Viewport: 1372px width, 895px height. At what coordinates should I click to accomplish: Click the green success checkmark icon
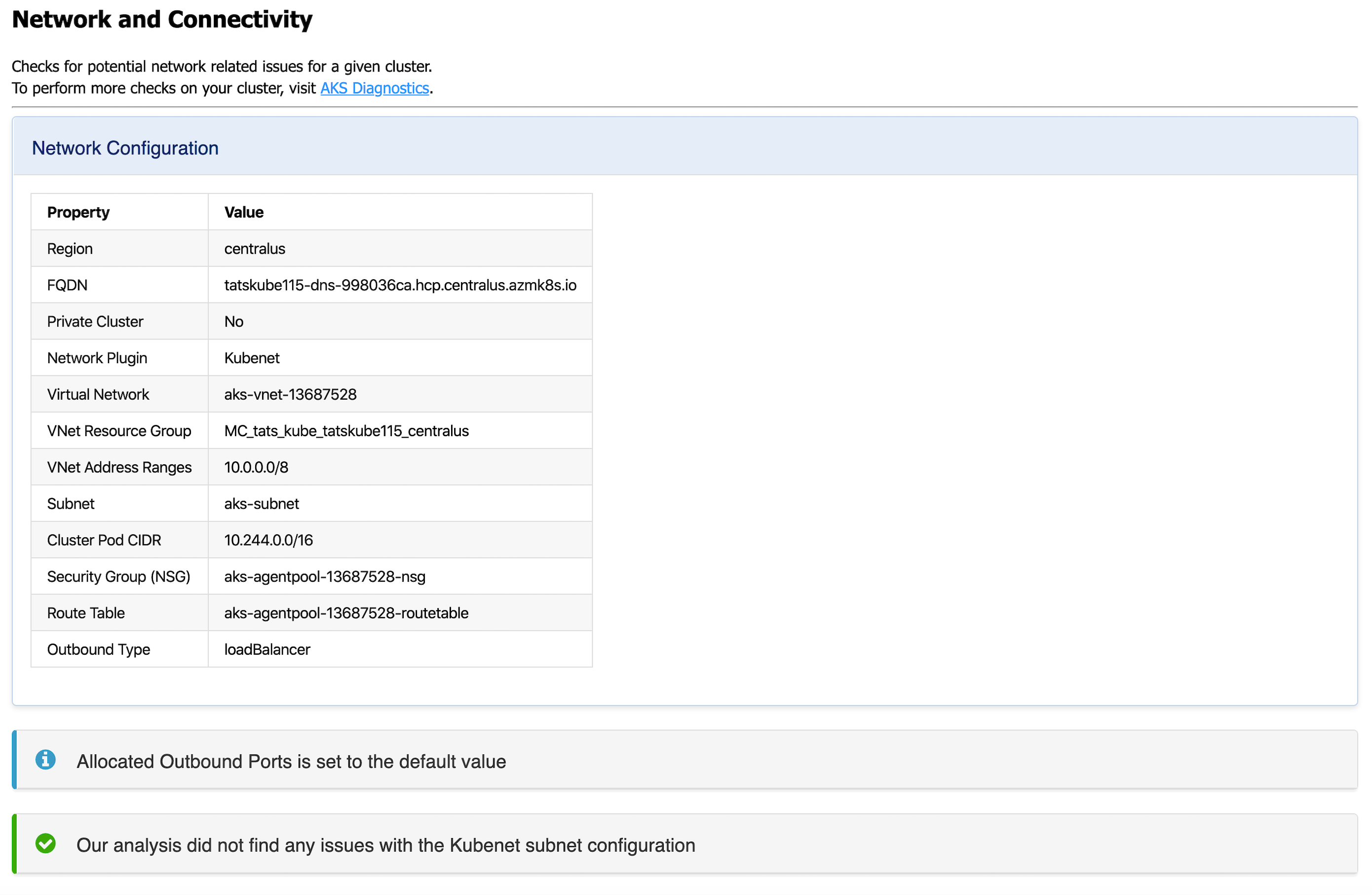coord(45,844)
